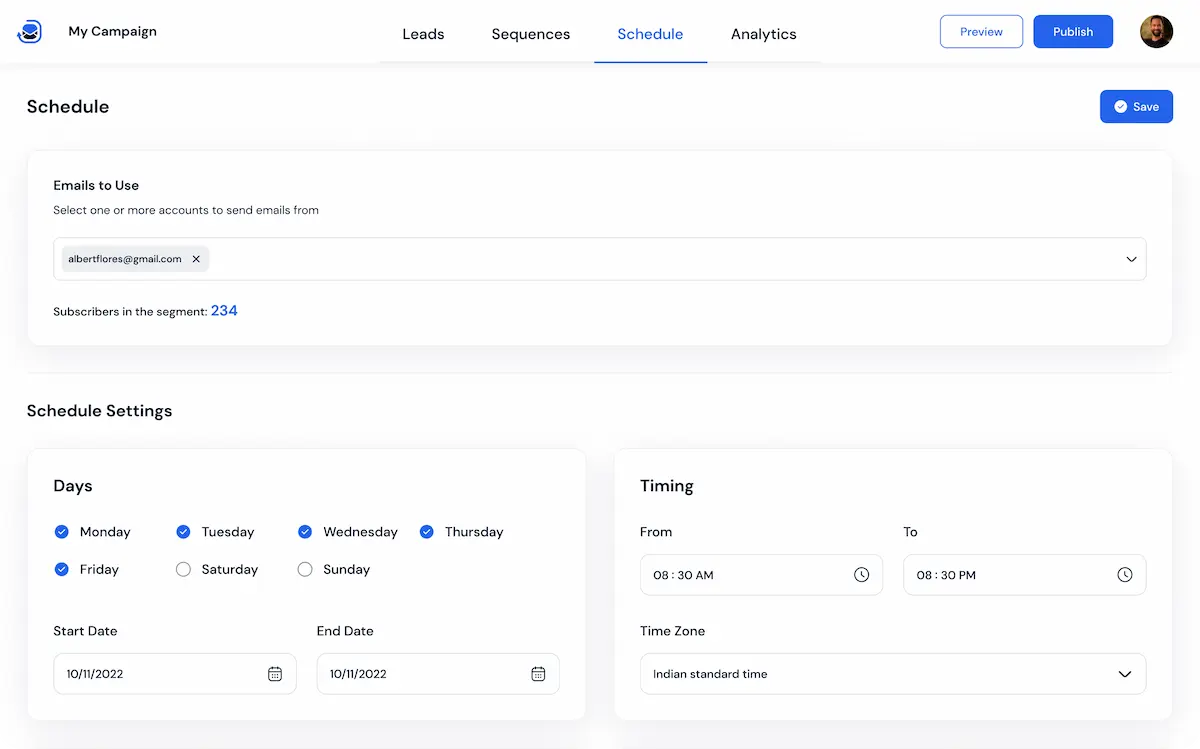This screenshot has height=749, width=1200.
Task: Click the Preview button
Action: [x=981, y=31]
